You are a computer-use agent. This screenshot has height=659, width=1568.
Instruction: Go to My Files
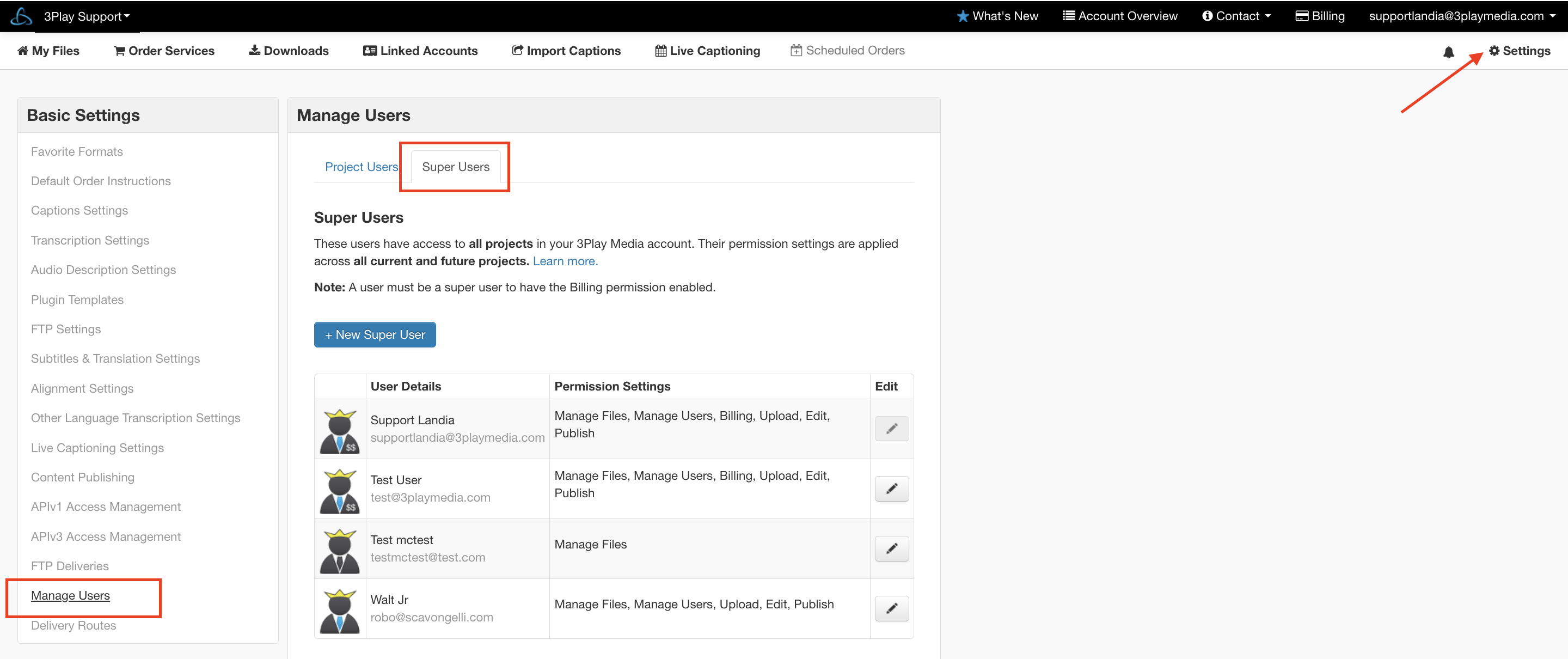click(48, 51)
